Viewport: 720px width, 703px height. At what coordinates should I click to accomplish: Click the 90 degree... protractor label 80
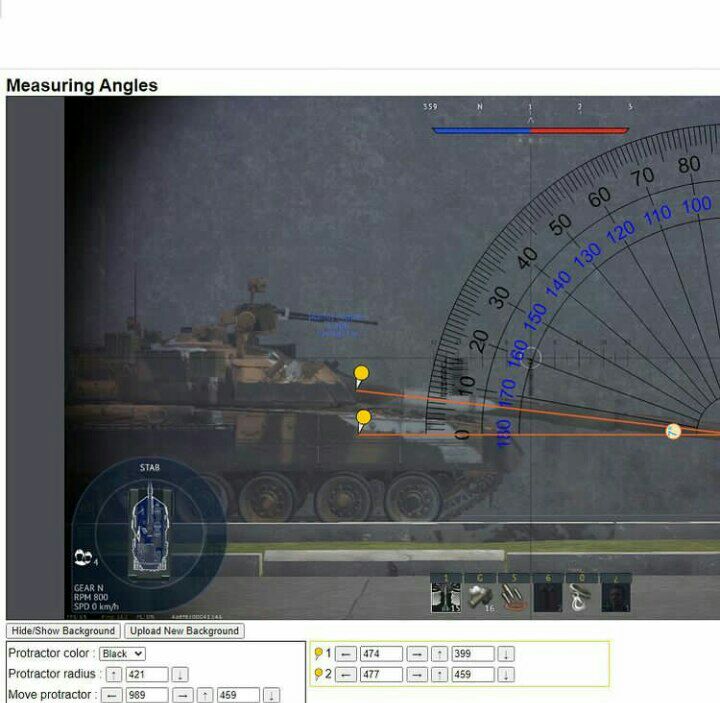click(689, 165)
